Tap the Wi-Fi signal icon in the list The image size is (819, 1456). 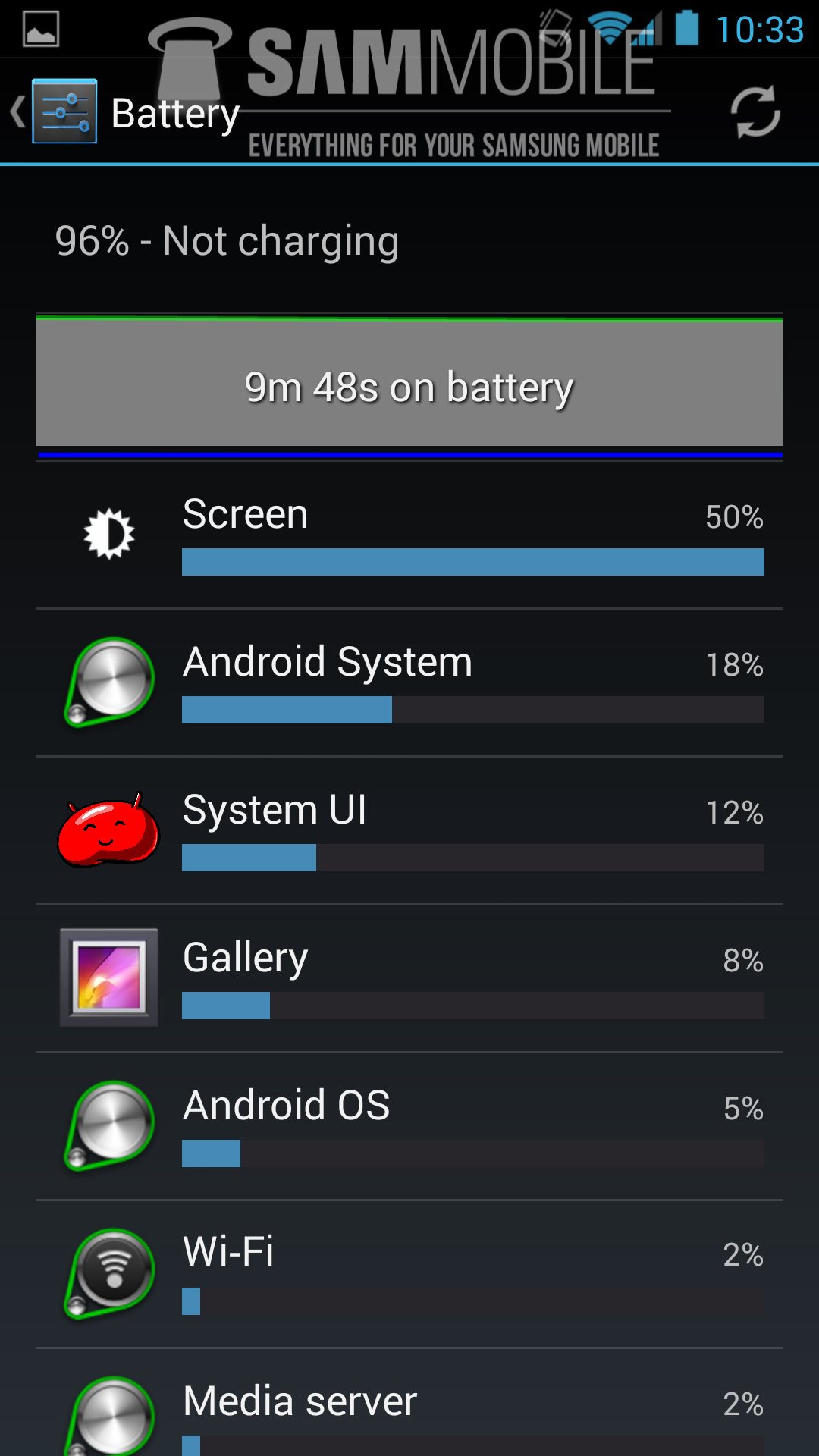point(110,1273)
